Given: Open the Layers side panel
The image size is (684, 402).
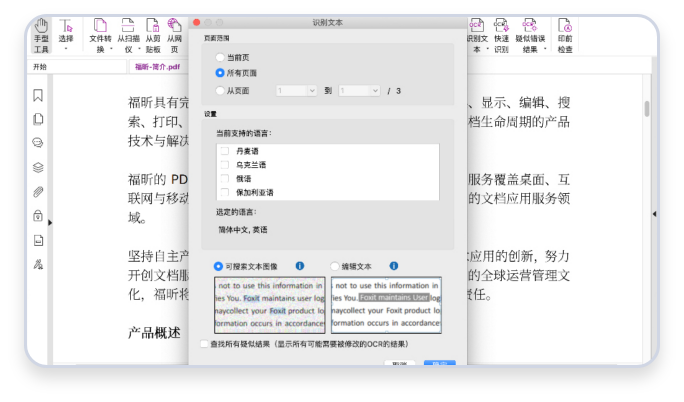Looking at the screenshot, I should (38, 167).
